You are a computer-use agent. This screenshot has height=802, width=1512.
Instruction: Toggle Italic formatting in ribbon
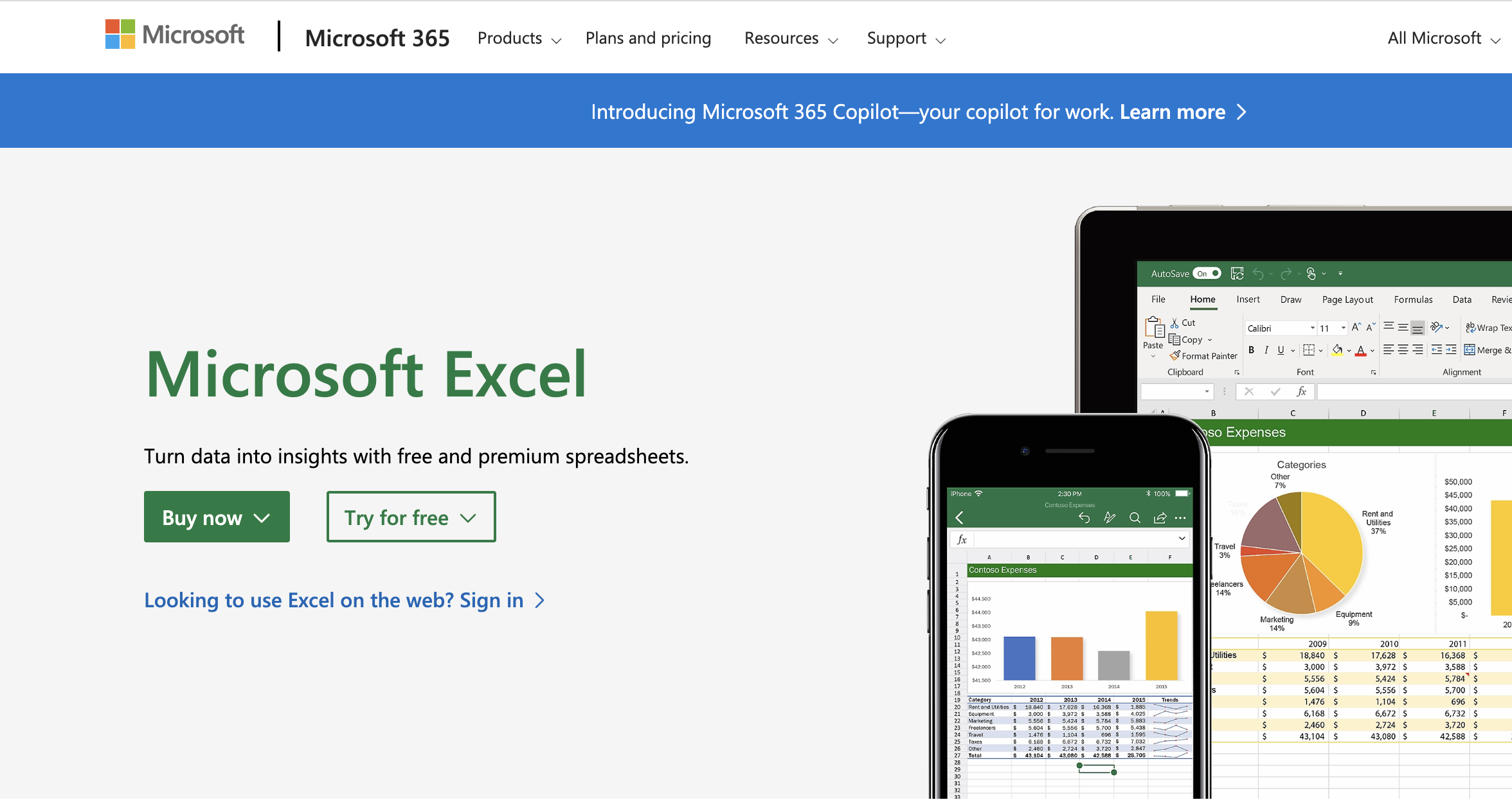(1266, 350)
